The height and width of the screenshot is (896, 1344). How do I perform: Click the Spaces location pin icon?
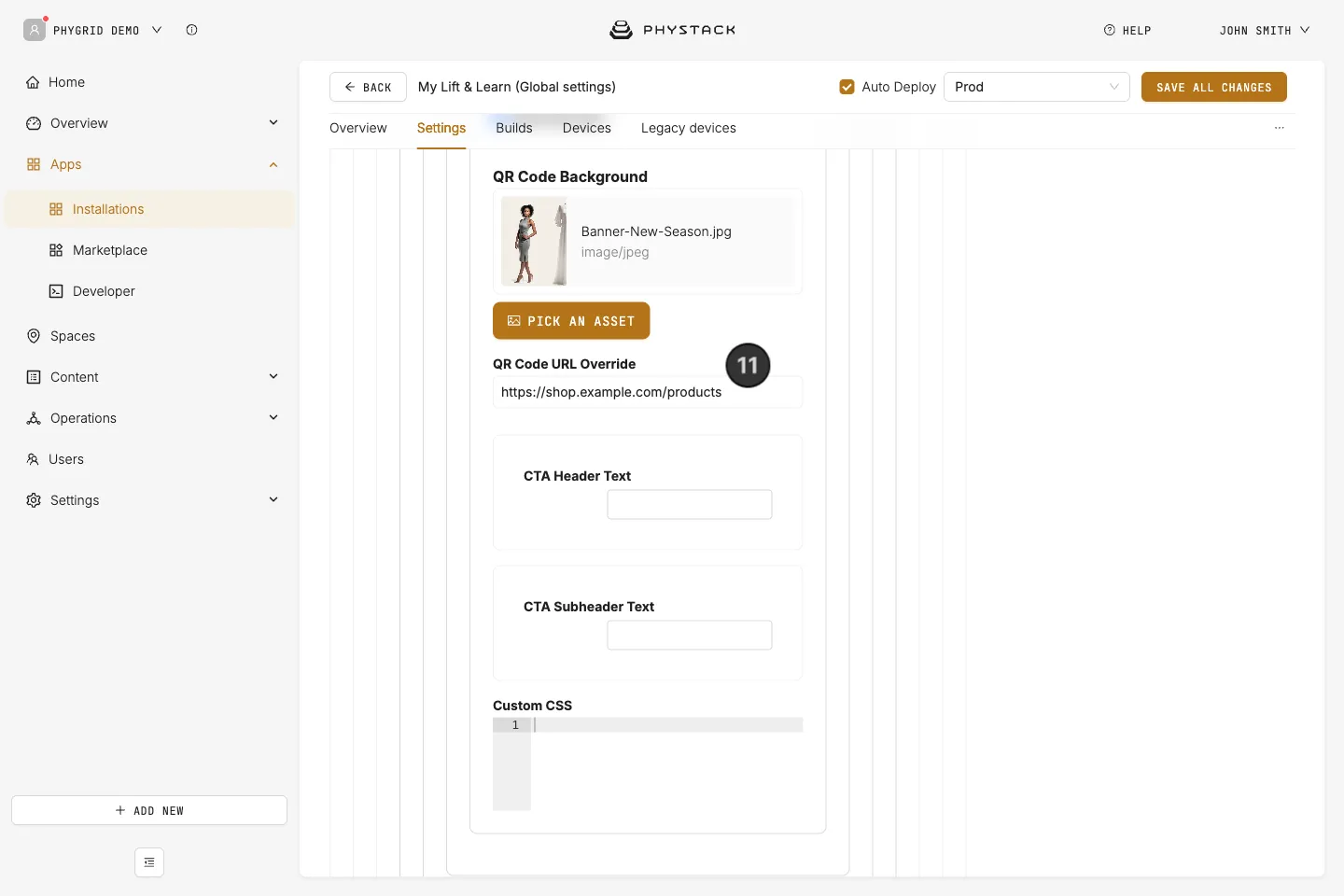[x=34, y=336]
